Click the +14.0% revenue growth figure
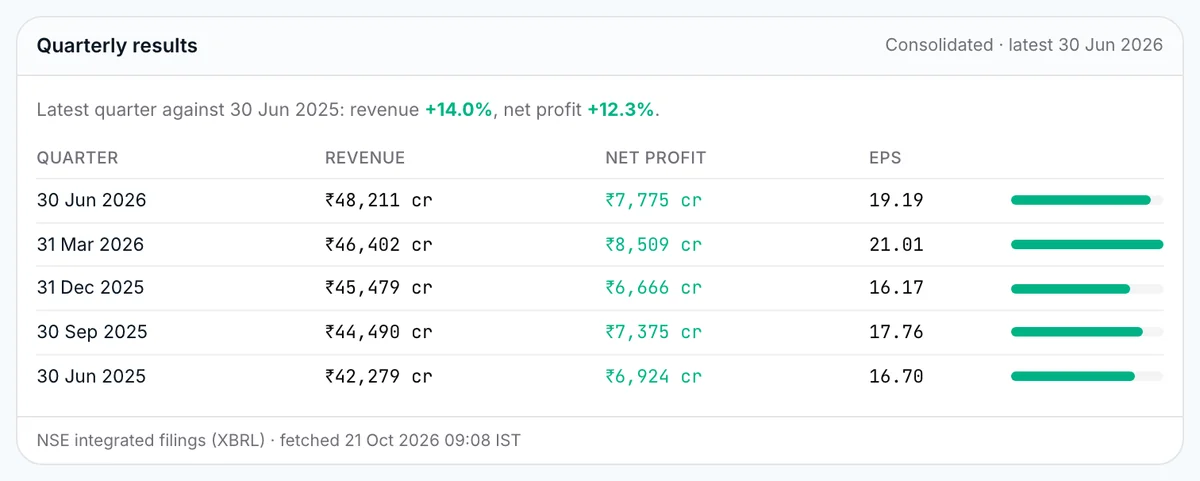The width and height of the screenshot is (1200, 481). click(459, 110)
